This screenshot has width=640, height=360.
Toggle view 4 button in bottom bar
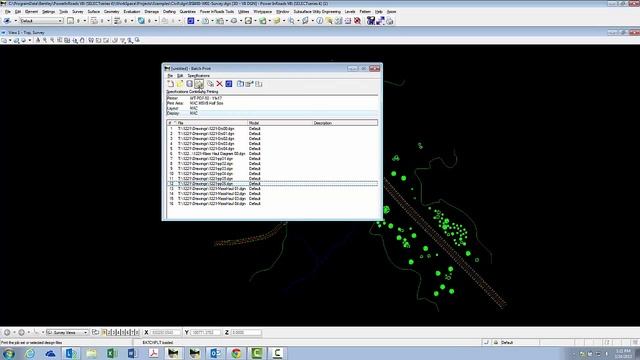[119, 332]
